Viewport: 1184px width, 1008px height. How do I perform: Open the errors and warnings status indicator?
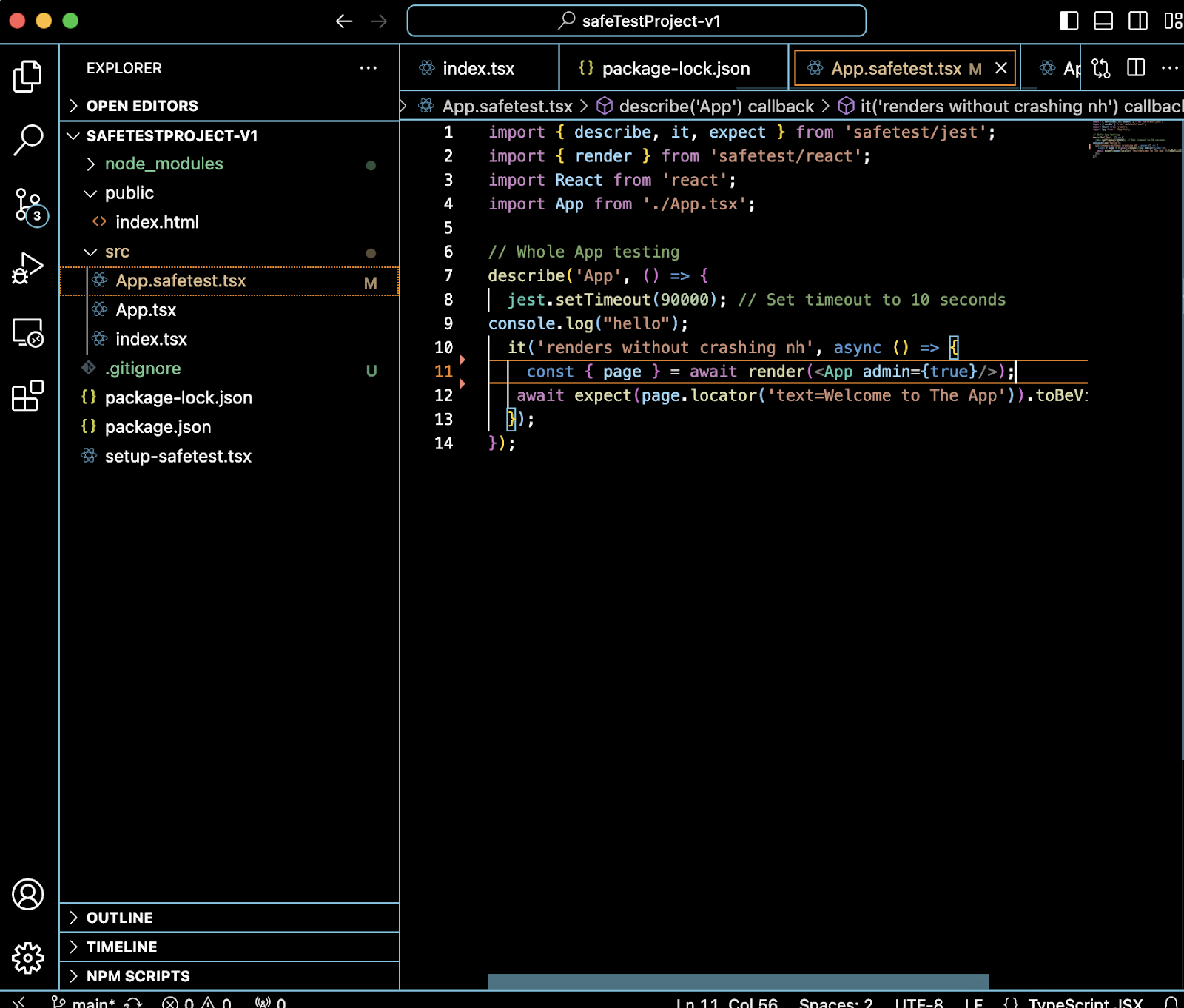(x=197, y=1002)
